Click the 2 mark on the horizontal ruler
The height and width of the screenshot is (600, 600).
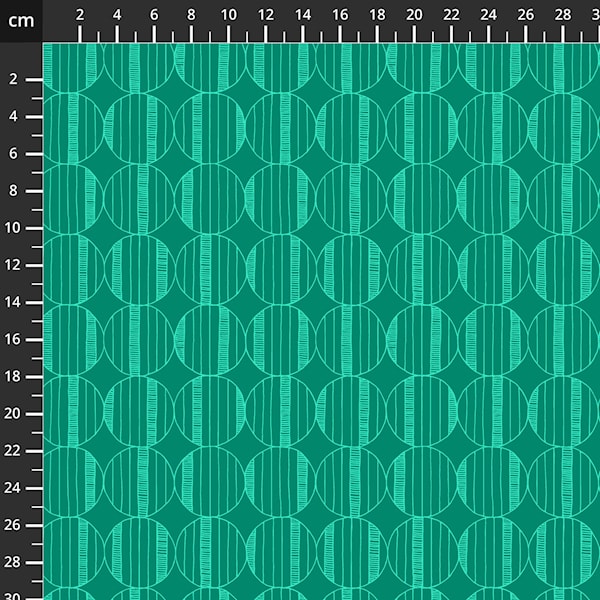coord(80,15)
